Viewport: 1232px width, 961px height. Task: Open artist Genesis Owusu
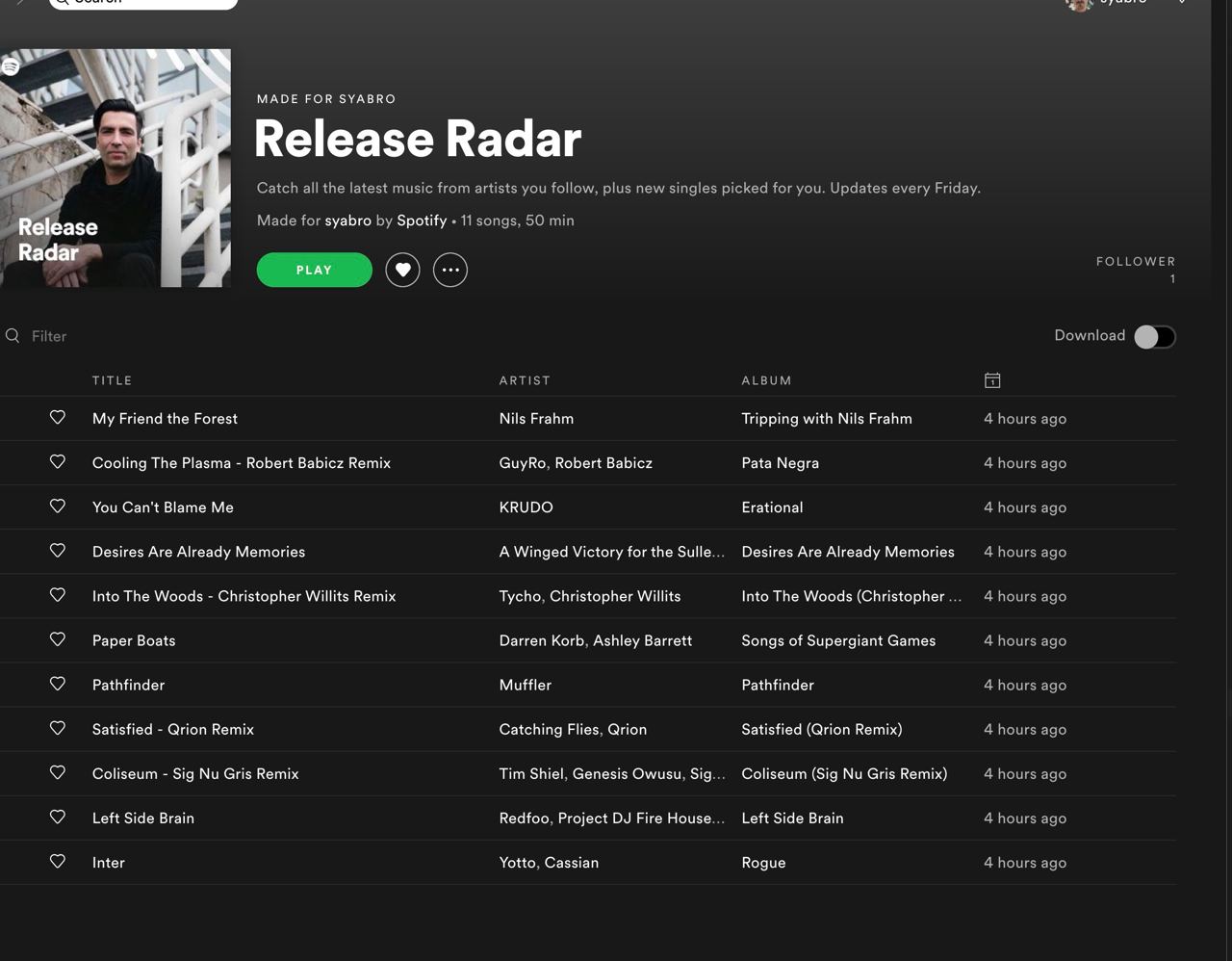(x=627, y=773)
